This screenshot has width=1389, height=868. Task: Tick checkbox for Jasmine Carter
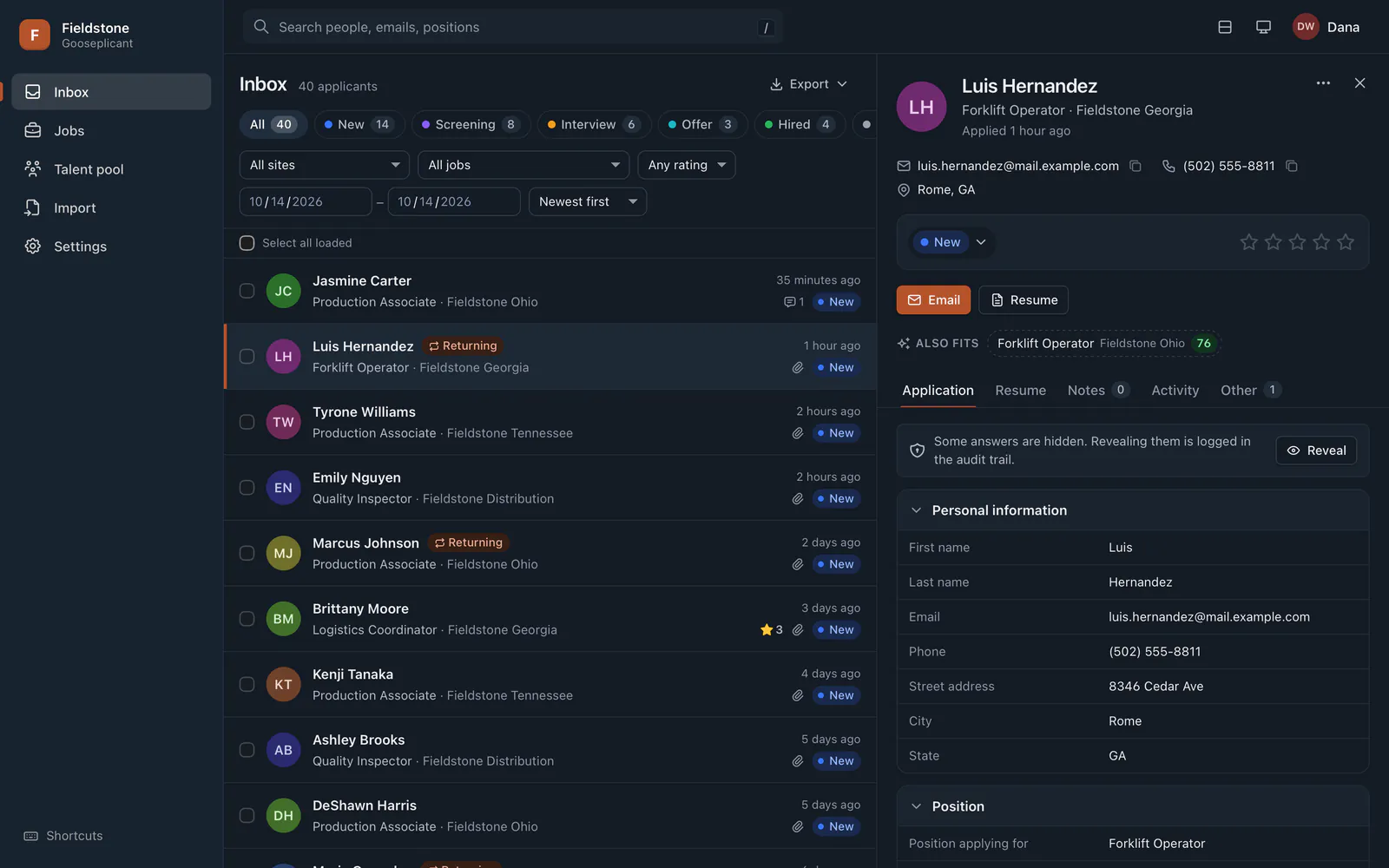point(247,291)
